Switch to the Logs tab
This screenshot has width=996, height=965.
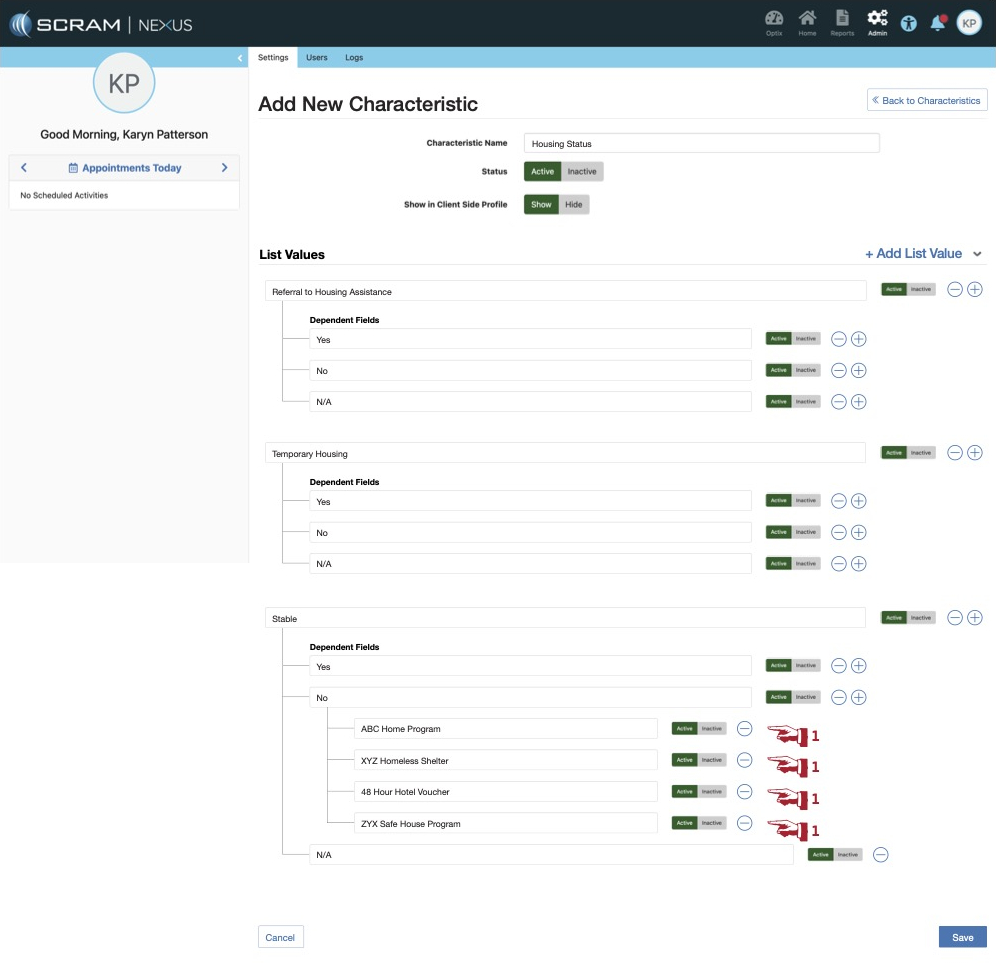354,58
